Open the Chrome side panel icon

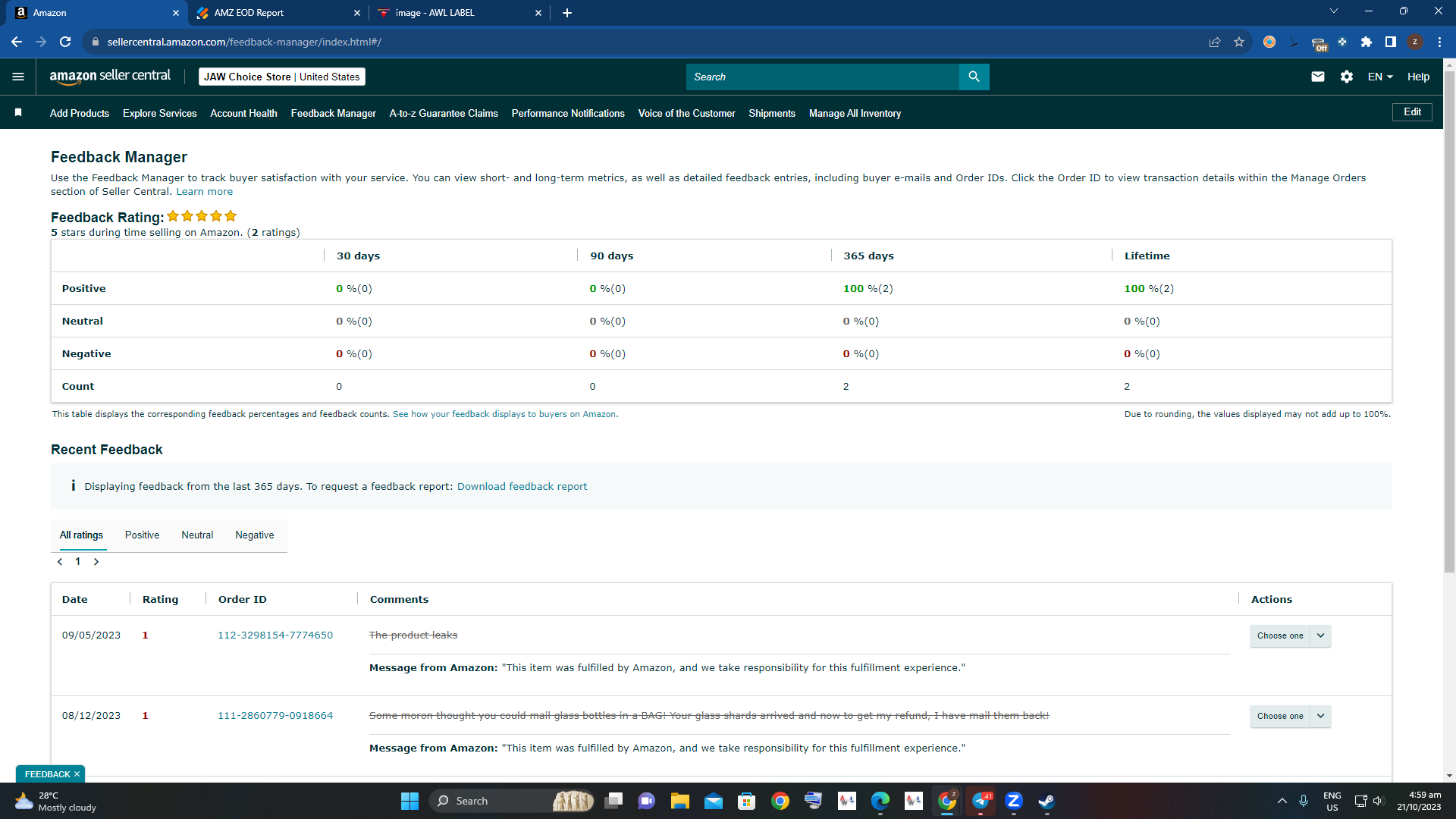click(x=1391, y=42)
